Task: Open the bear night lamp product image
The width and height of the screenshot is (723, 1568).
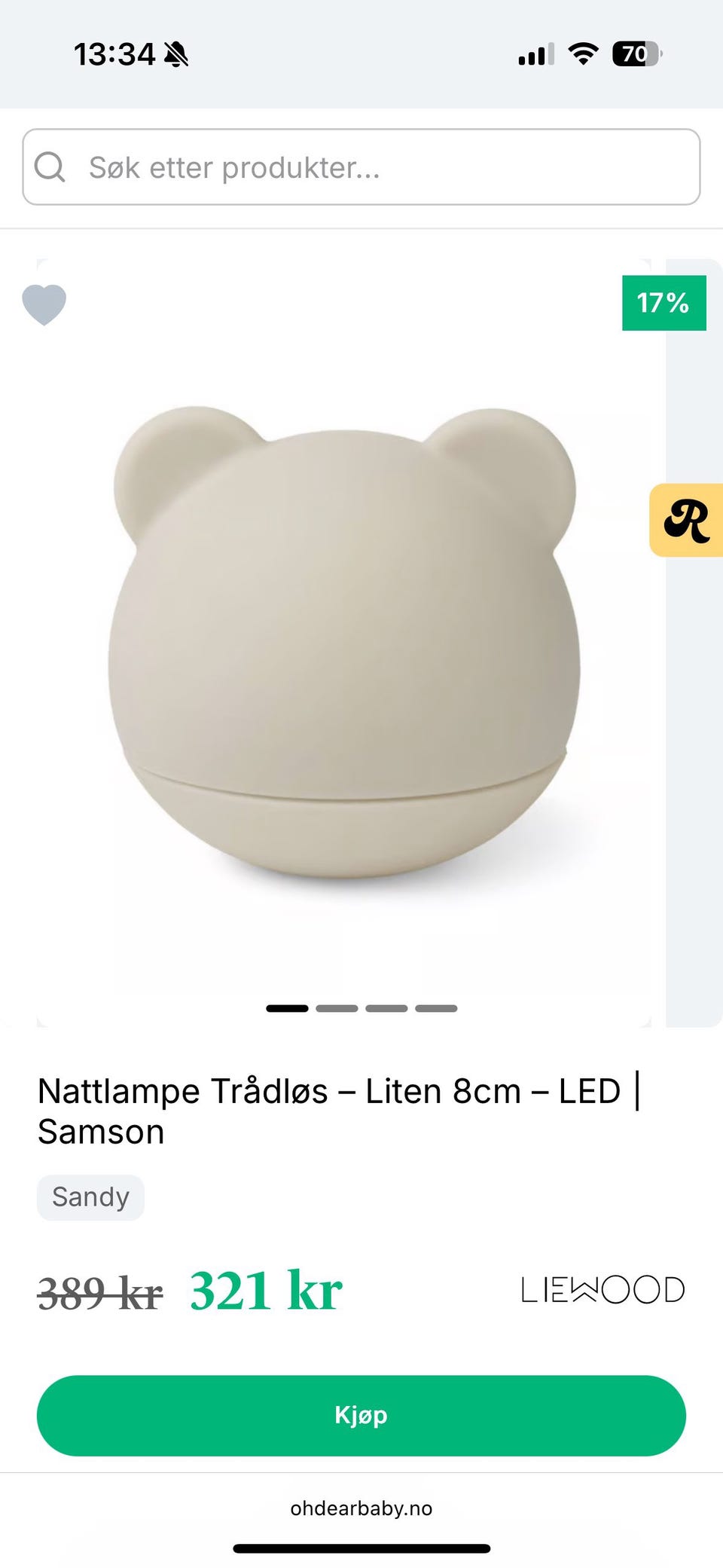Action: click(344, 643)
